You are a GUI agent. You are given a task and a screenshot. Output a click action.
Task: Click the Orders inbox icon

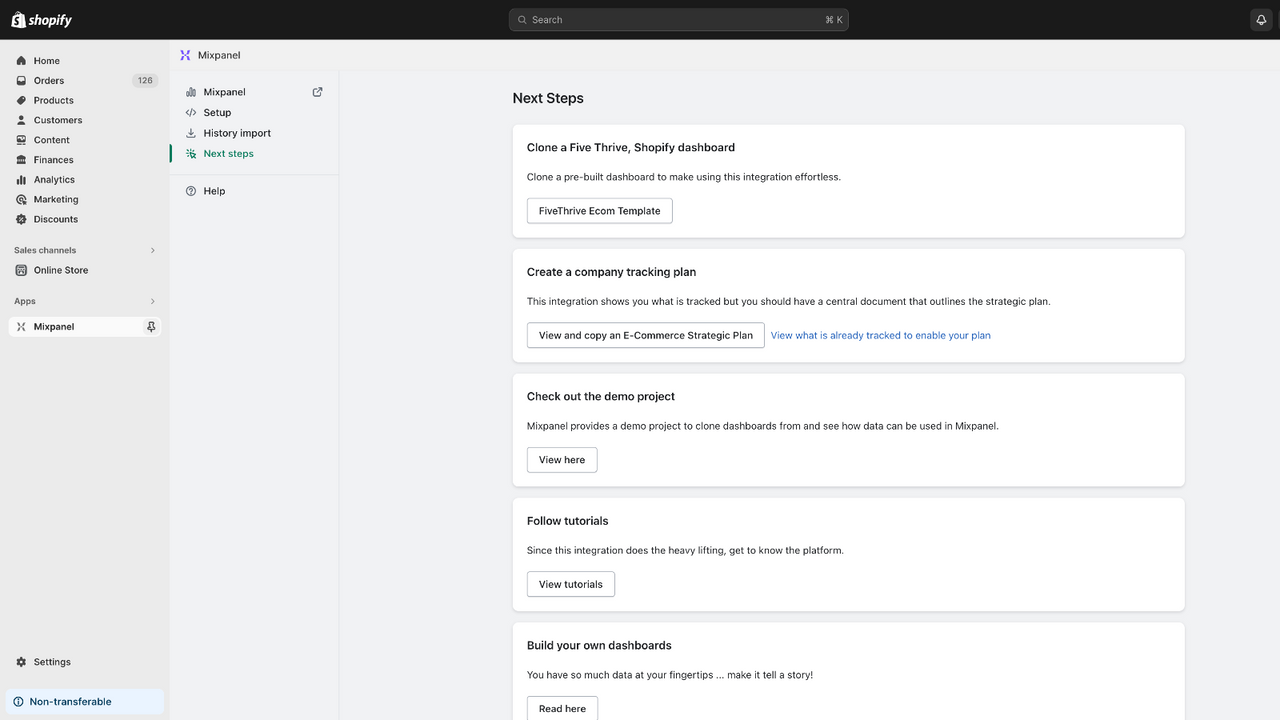pos(21,81)
